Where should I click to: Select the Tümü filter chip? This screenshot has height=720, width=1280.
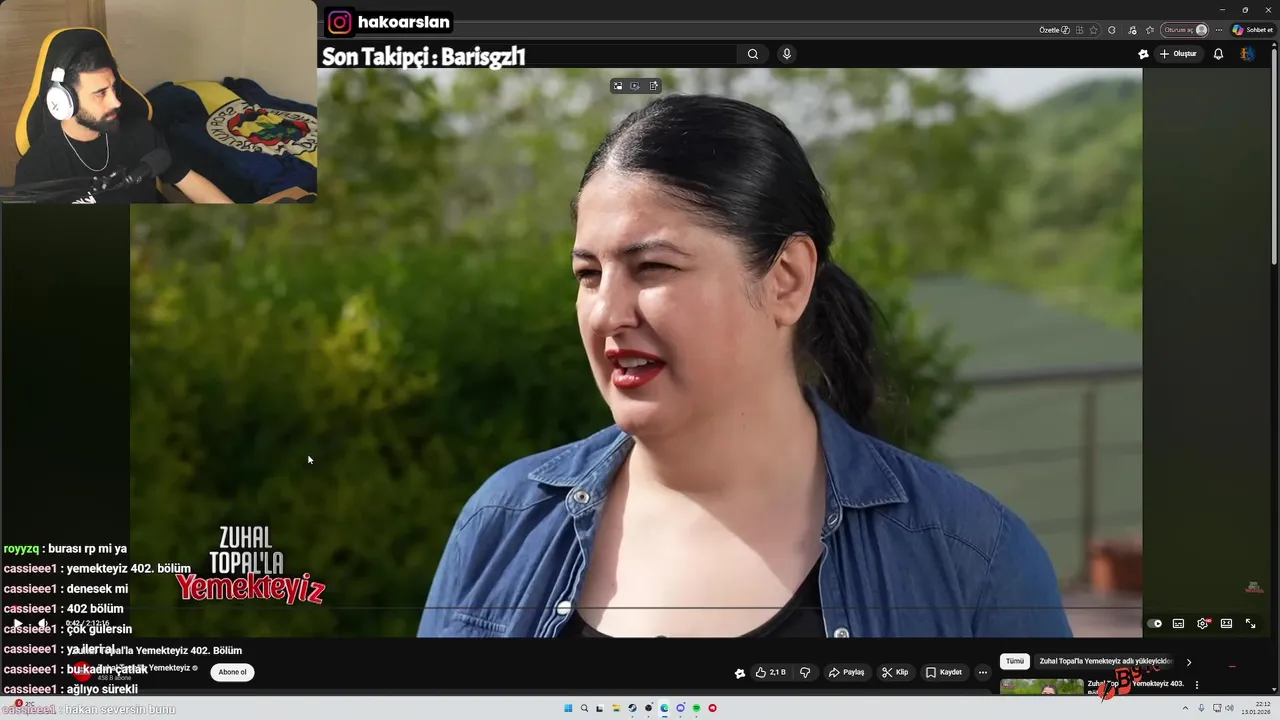[1015, 662]
